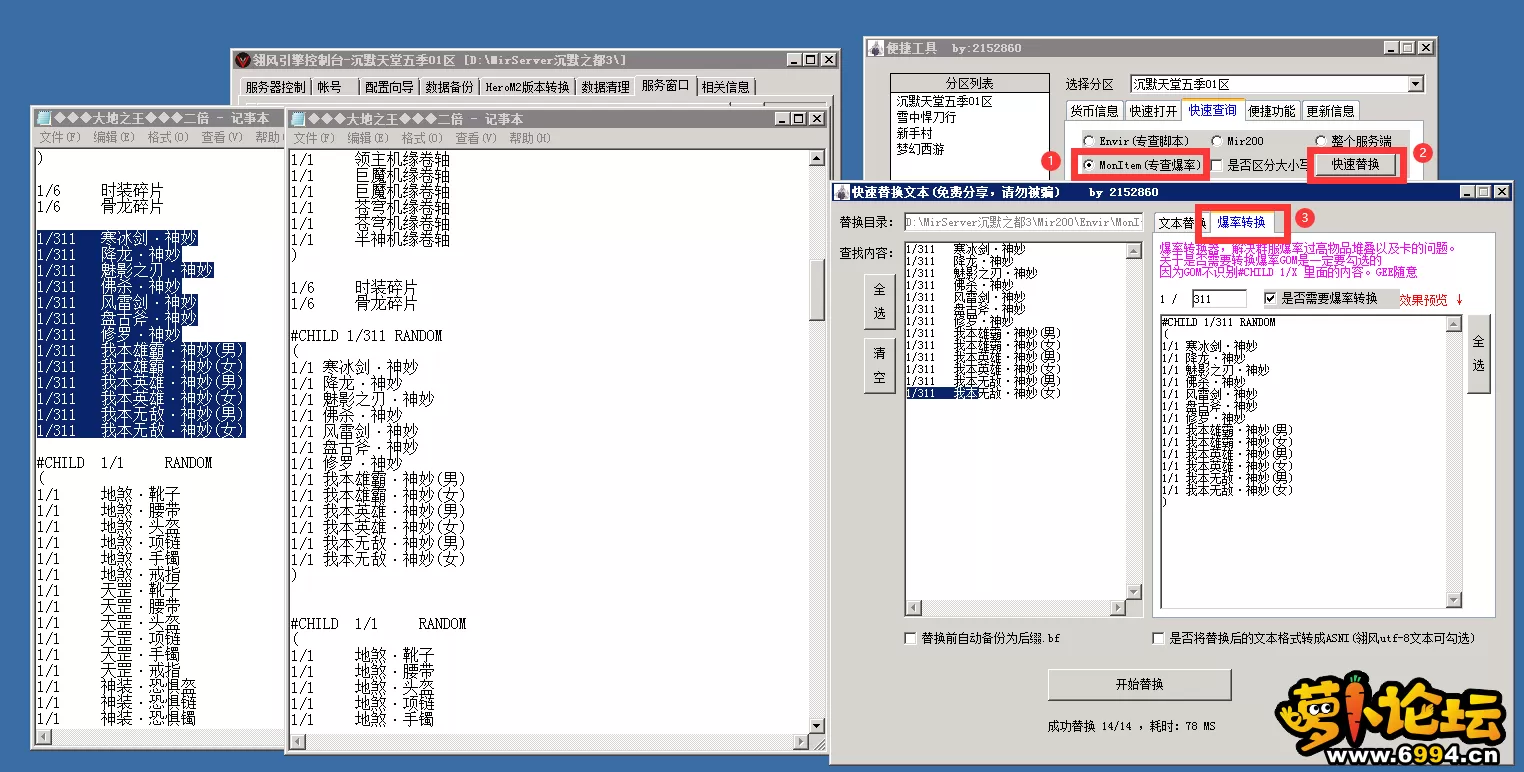Open the 便捷功能 tab
This screenshot has width=1524, height=772.
point(1272,111)
